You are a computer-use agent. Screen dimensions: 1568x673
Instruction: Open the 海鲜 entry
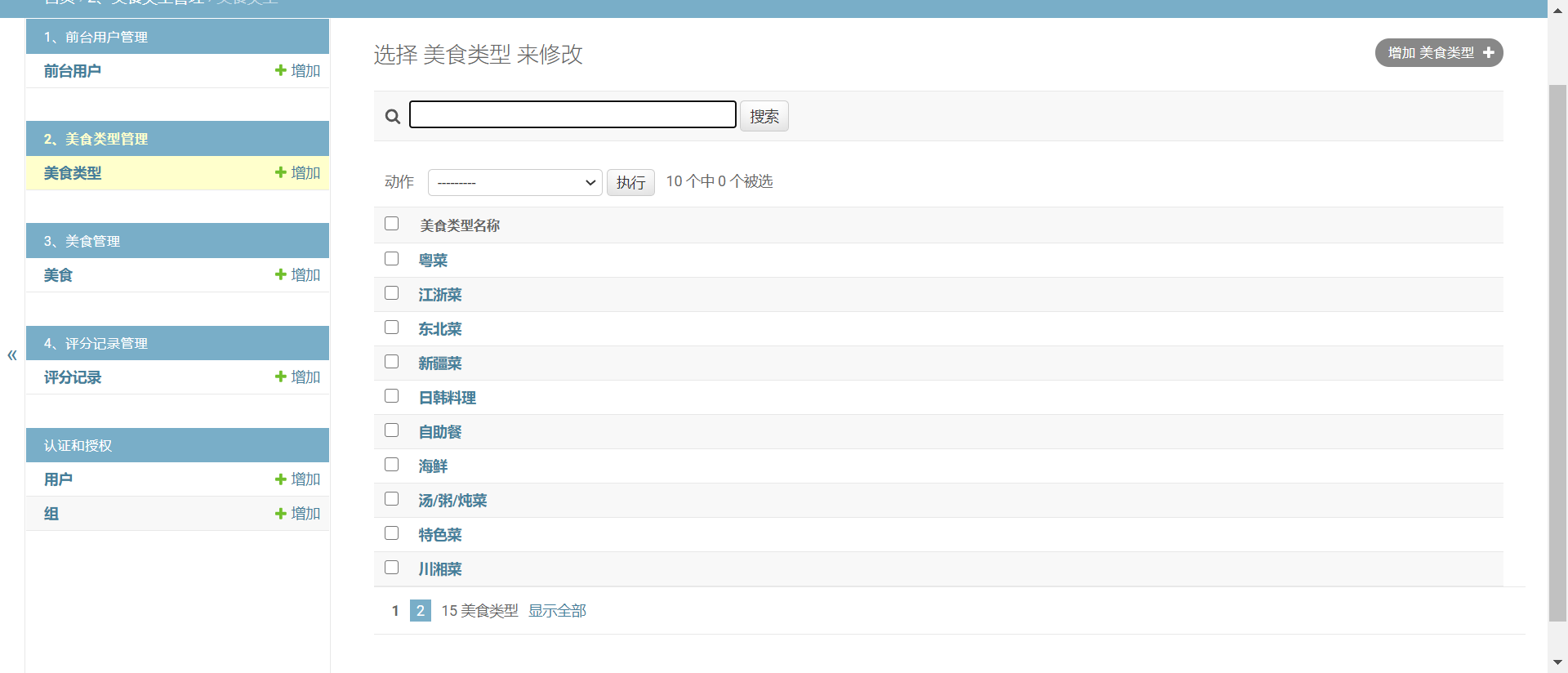pyautogui.click(x=433, y=466)
